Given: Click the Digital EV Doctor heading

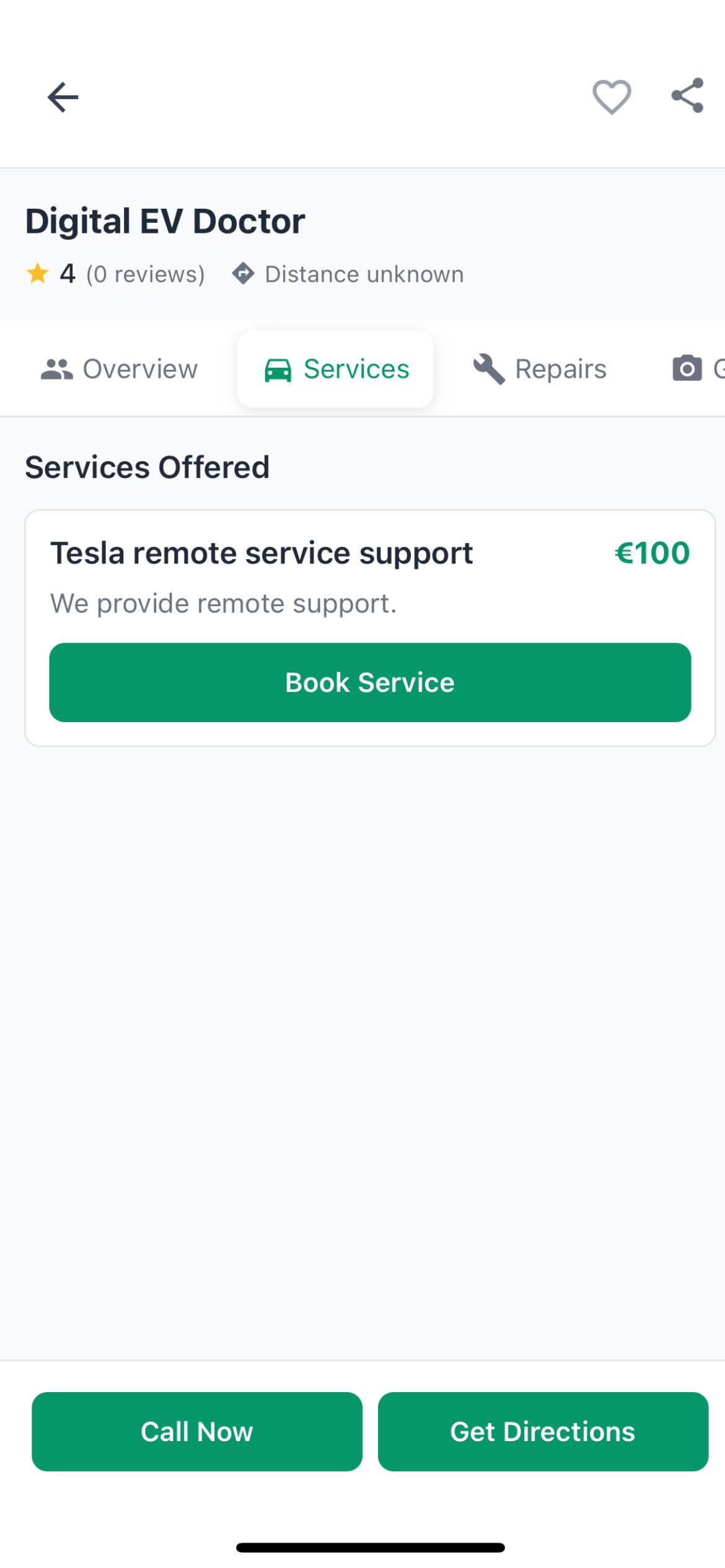Looking at the screenshot, I should pyautogui.click(x=165, y=221).
